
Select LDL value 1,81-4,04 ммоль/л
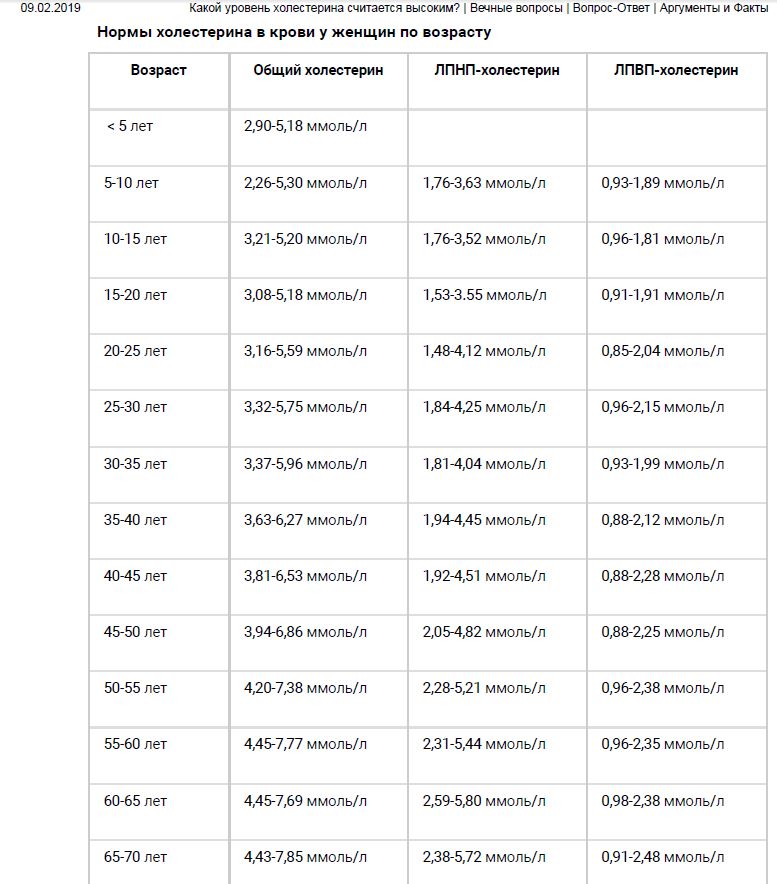pyautogui.click(x=484, y=464)
